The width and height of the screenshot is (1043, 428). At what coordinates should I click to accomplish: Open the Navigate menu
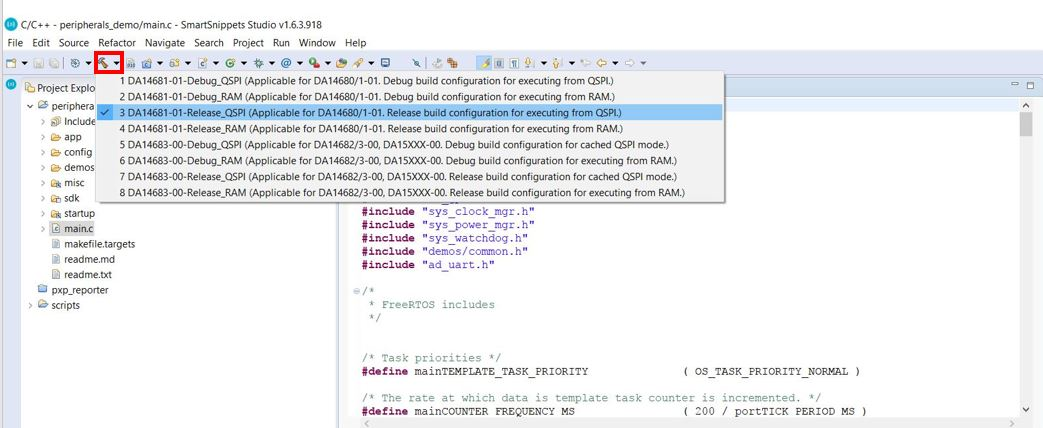click(x=165, y=43)
